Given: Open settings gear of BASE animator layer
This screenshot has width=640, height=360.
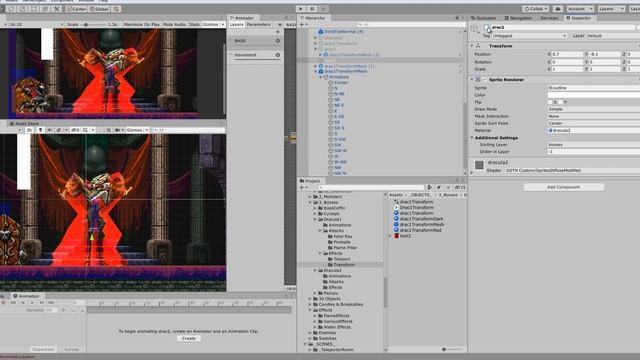Looking at the screenshot, I should pyautogui.click(x=278, y=41).
